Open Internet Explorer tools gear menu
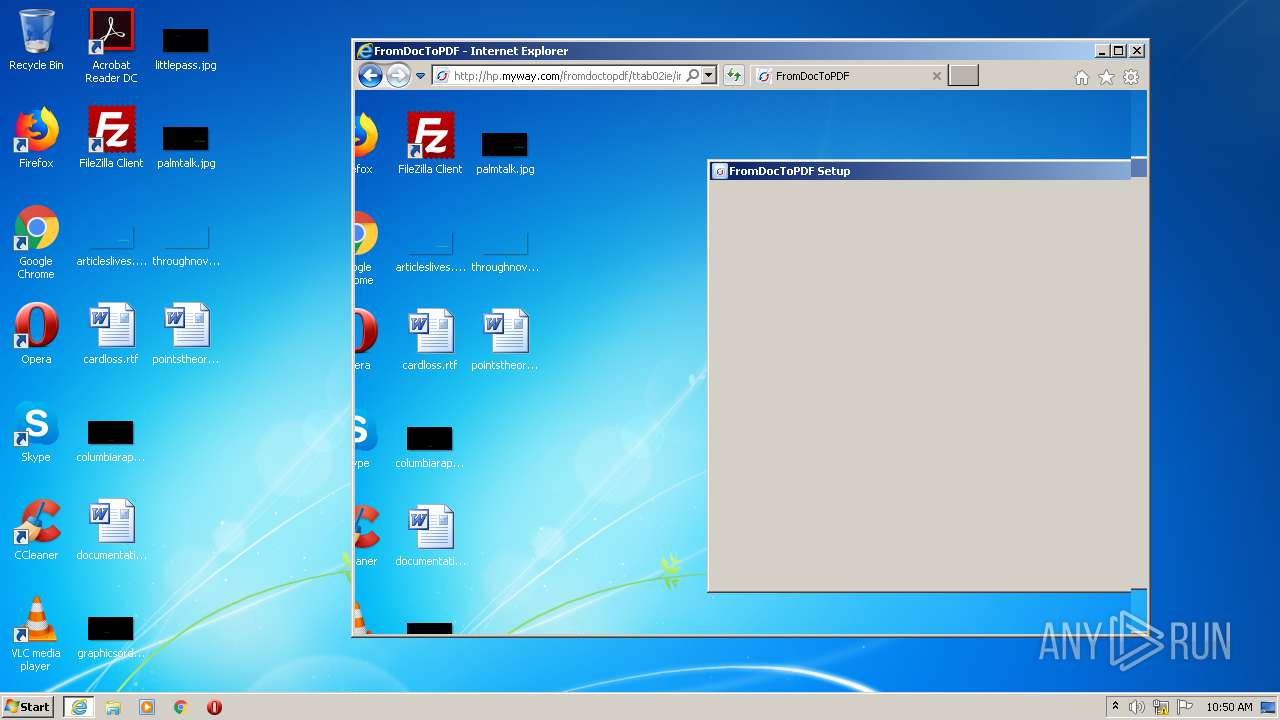Image resolution: width=1280 pixels, height=720 pixels. 1131,77
